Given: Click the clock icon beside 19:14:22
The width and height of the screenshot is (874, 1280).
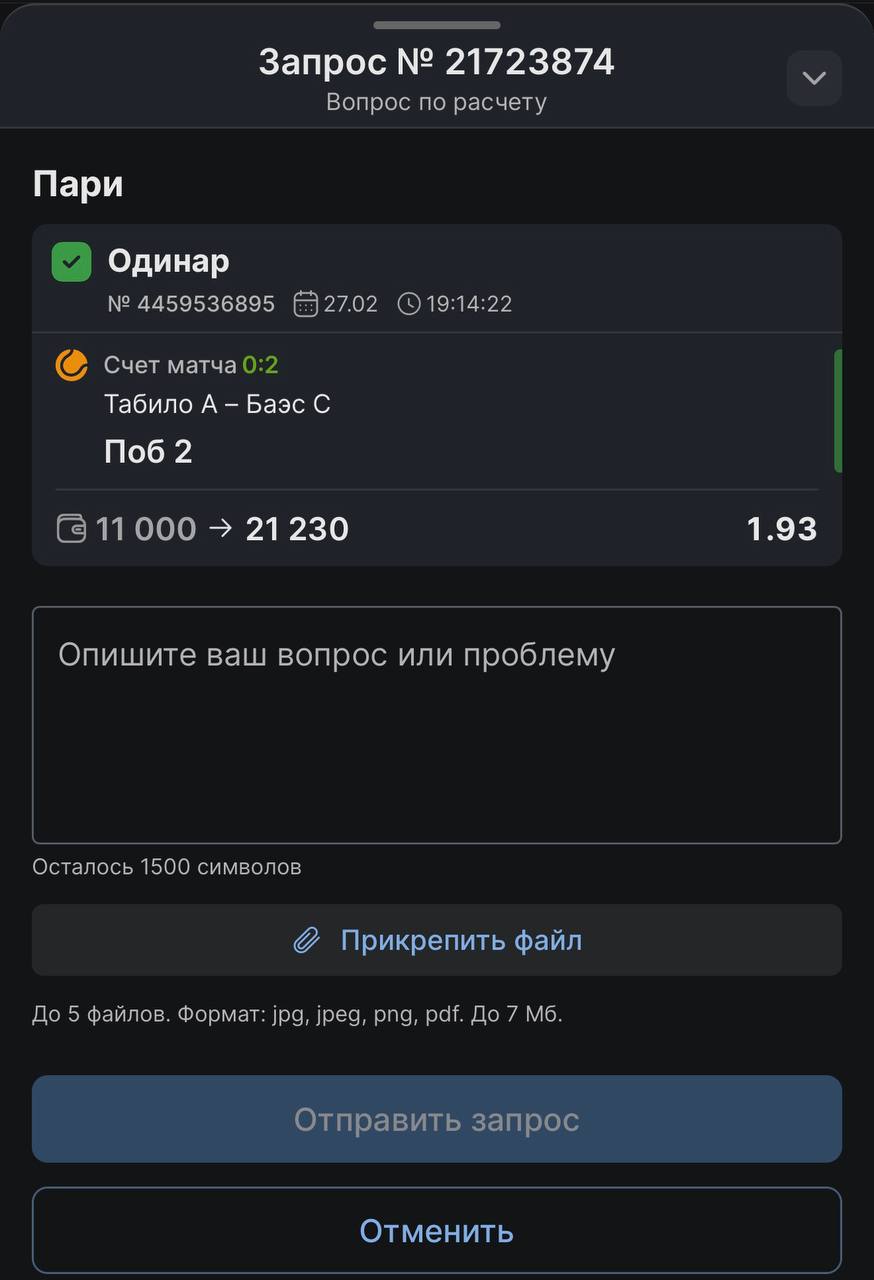Looking at the screenshot, I should coord(408,304).
